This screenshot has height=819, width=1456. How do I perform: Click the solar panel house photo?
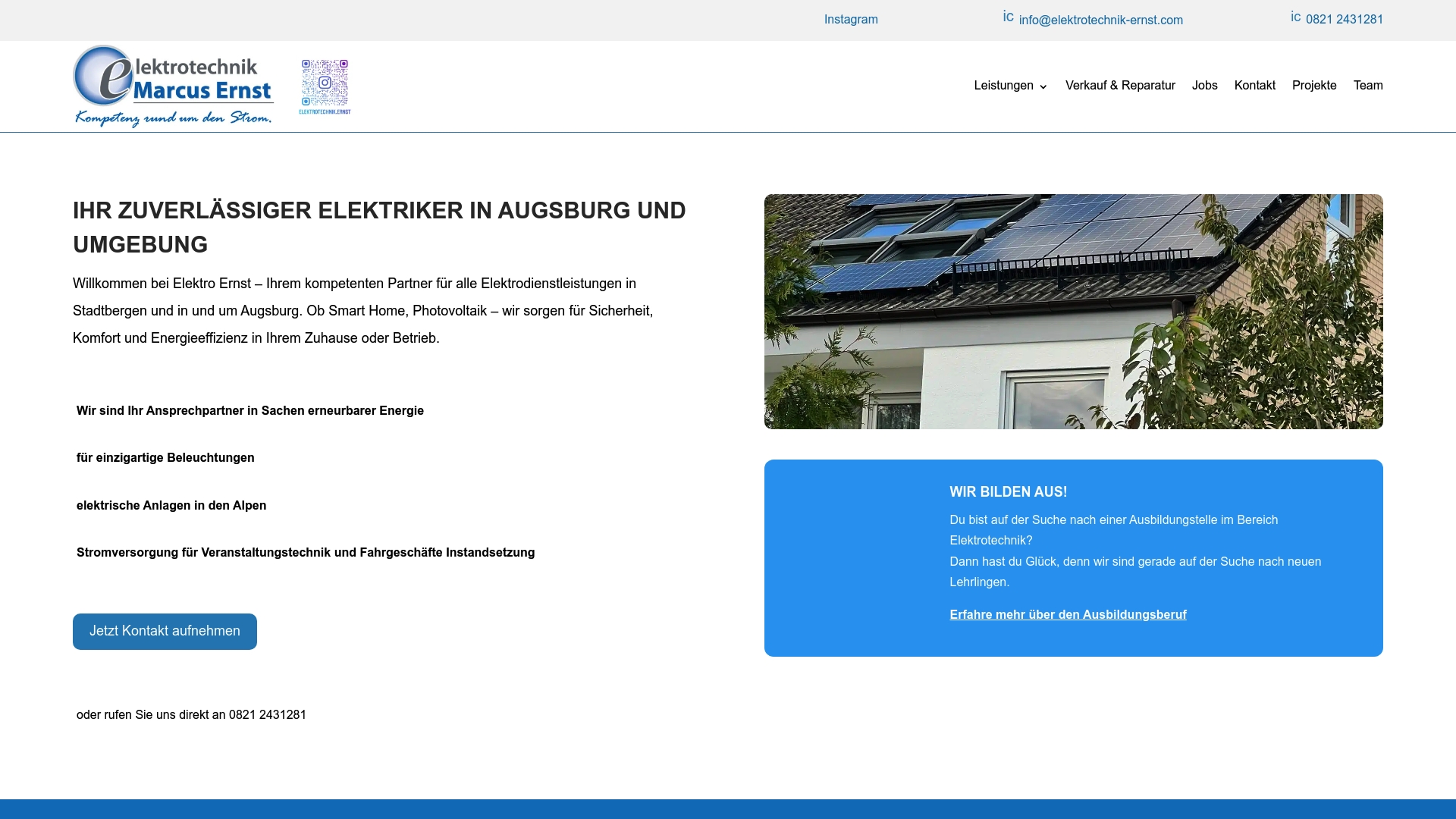click(x=1074, y=311)
